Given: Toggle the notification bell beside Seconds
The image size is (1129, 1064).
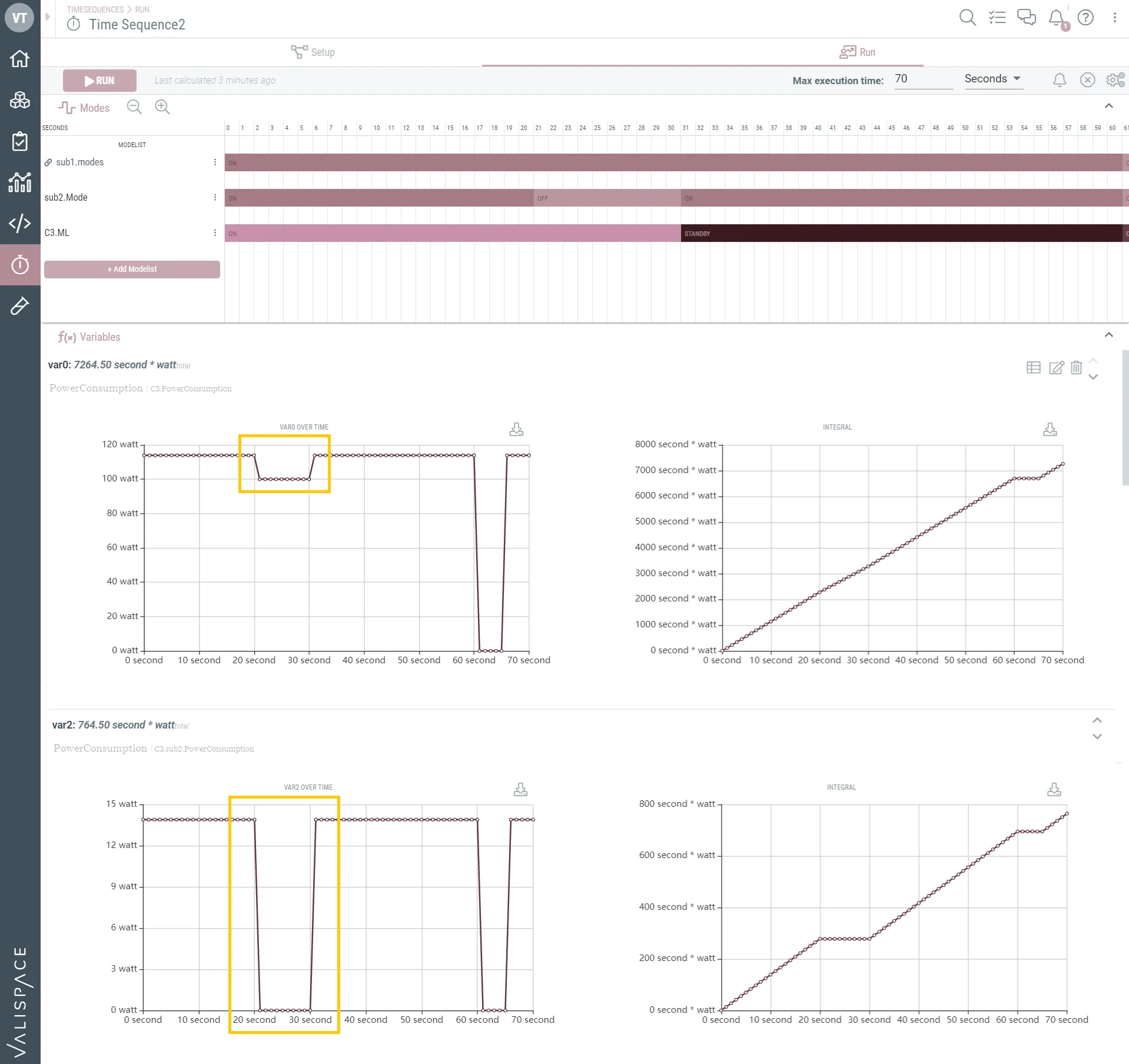Looking at the screenshot, I should tap(1059, 80).
